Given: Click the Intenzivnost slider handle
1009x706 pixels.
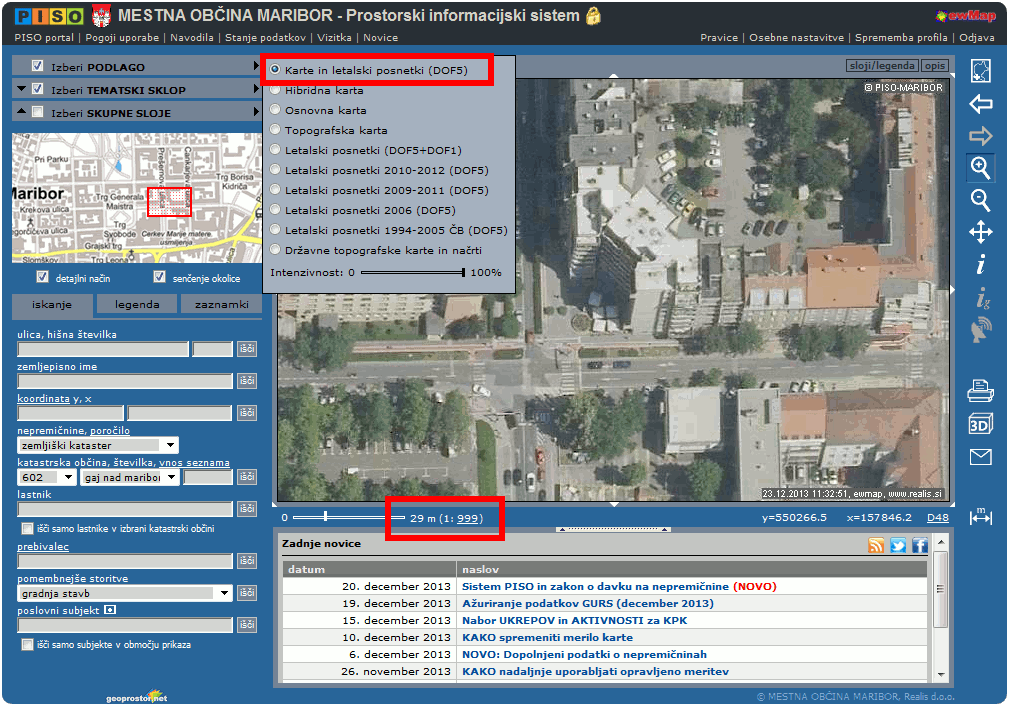Looking at the screenshot, I should (x=464, y=272).
